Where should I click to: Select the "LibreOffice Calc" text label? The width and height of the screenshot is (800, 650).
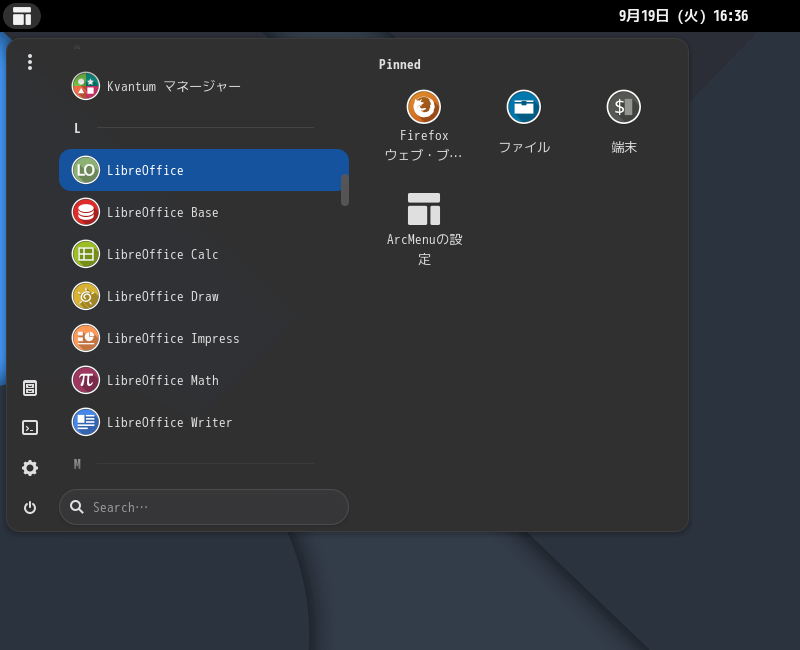[x=163, y=254]
